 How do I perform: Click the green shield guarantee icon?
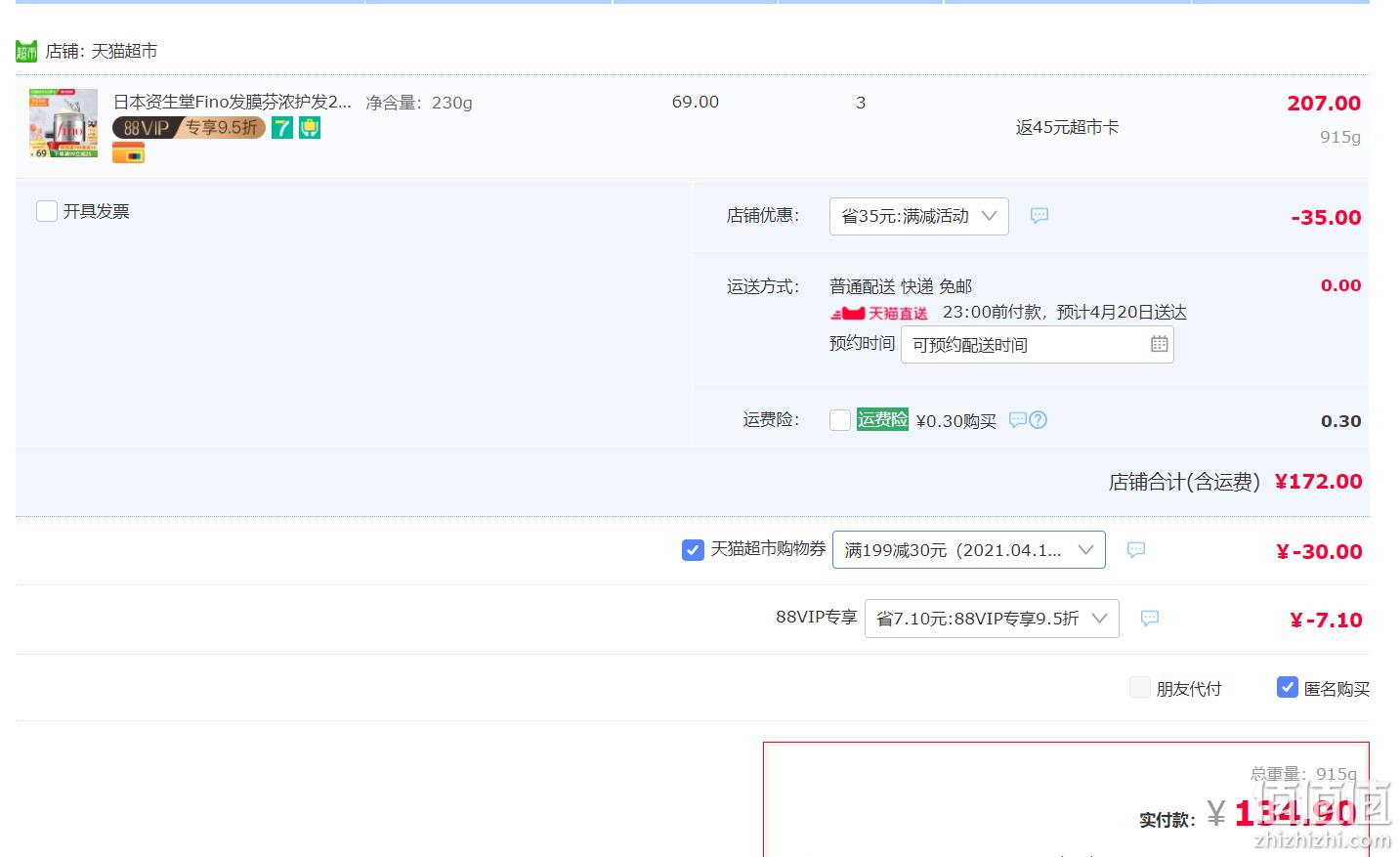pos(310,128)
